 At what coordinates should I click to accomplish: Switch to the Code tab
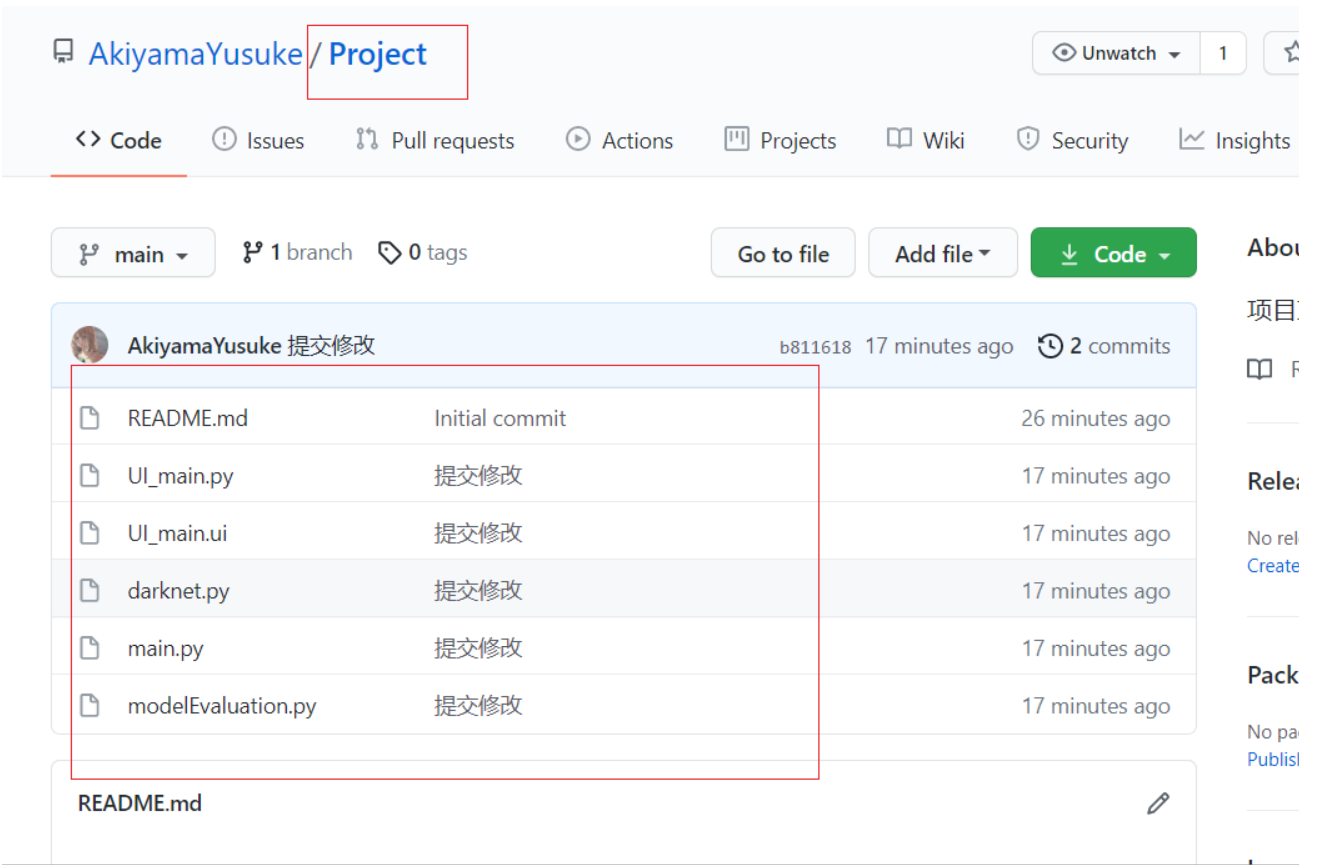click(x=119, y=141)
